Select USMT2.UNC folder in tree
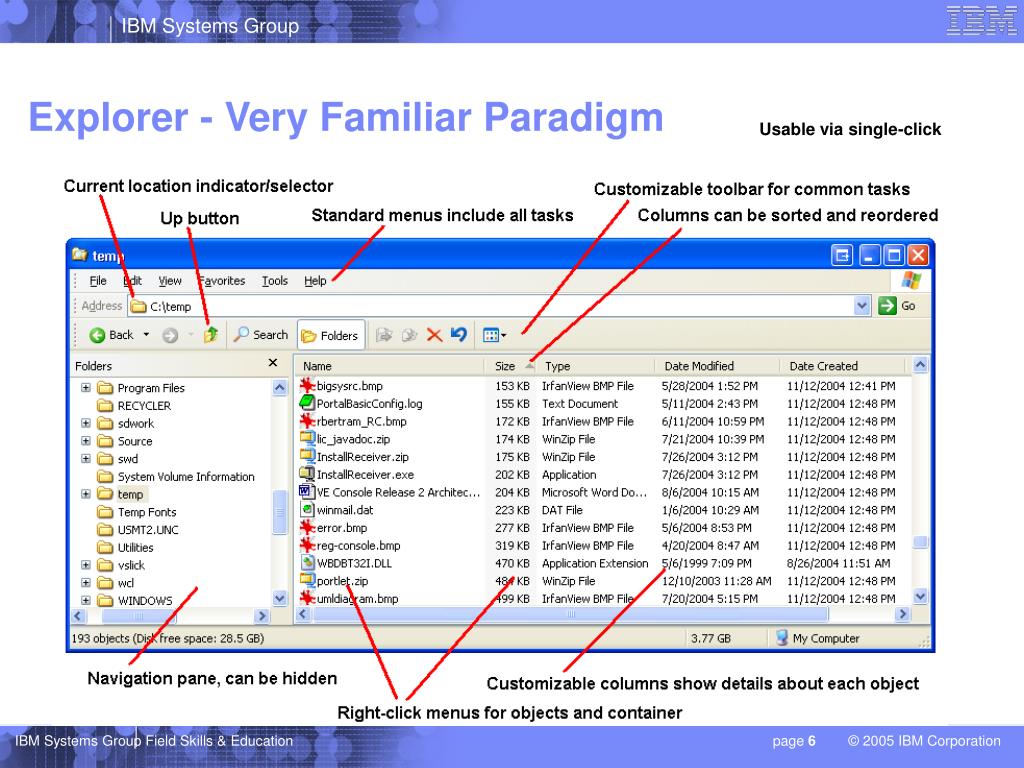The height and width of the screenshot is (768, 1024). click(138, 530)
